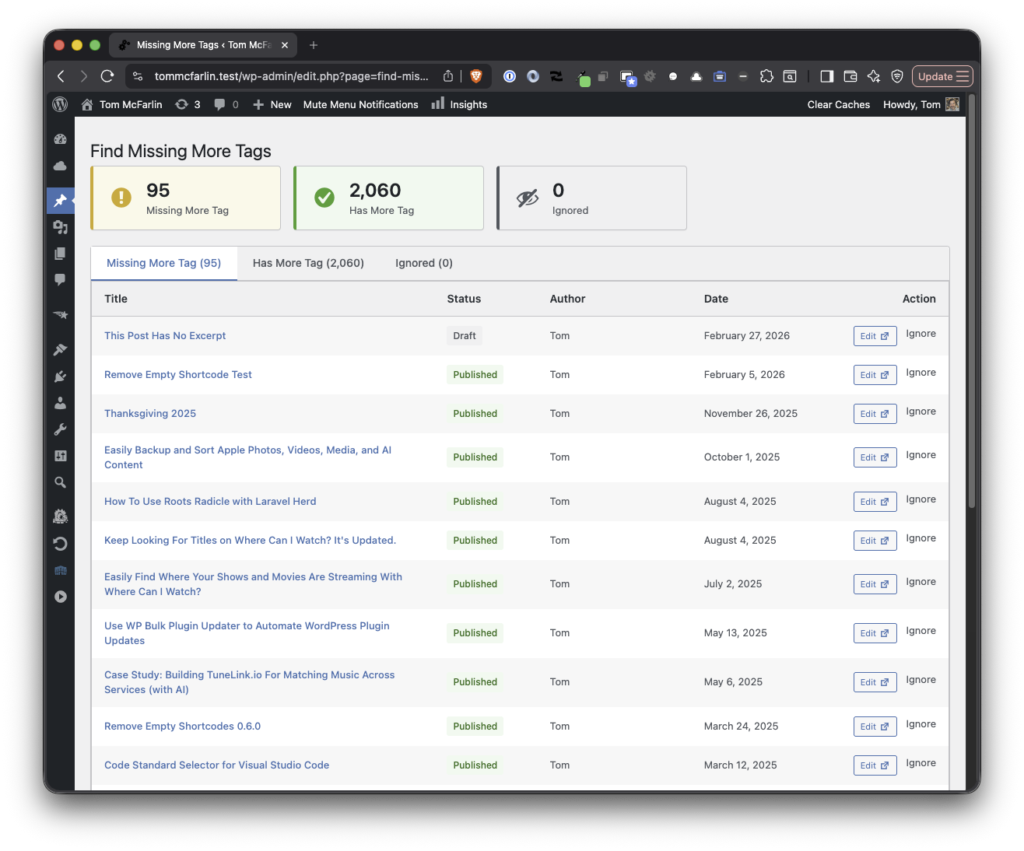
Task: Open the browser extensions puzzle icon
Action: click(766, 76)
